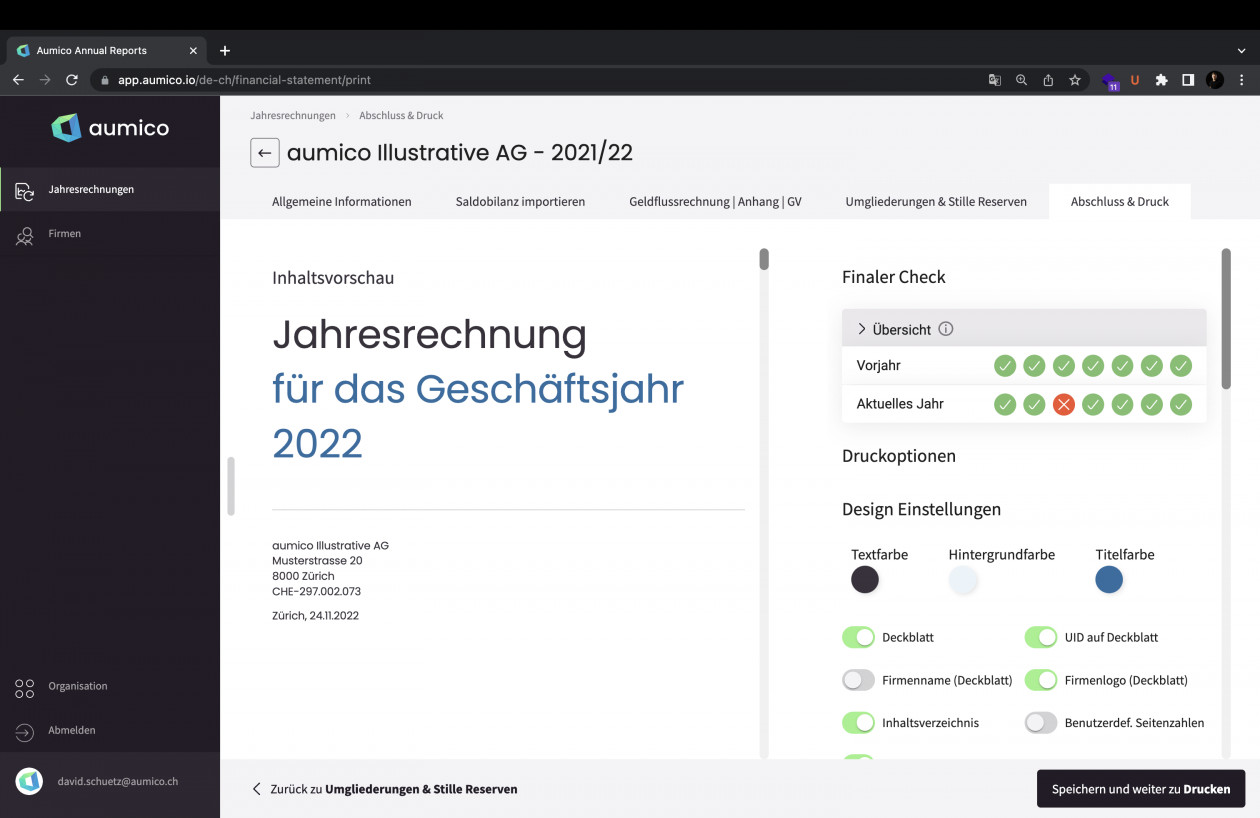Viewport: 1260px width, 818px height.
Task: Open the Organisation section in the sidebar
Action: 77,687
